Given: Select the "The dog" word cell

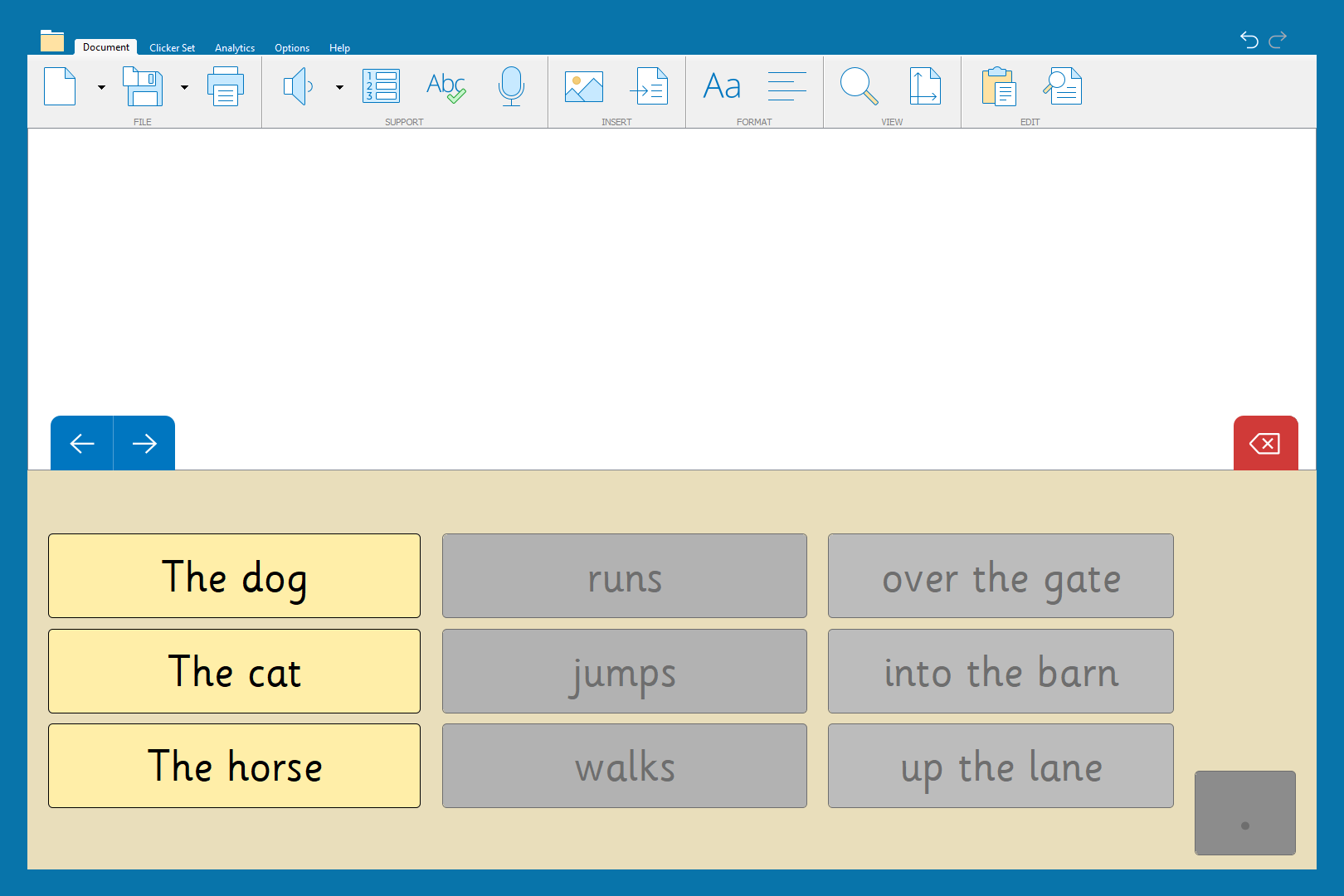Looking at the screenshot, I should 234,576.
